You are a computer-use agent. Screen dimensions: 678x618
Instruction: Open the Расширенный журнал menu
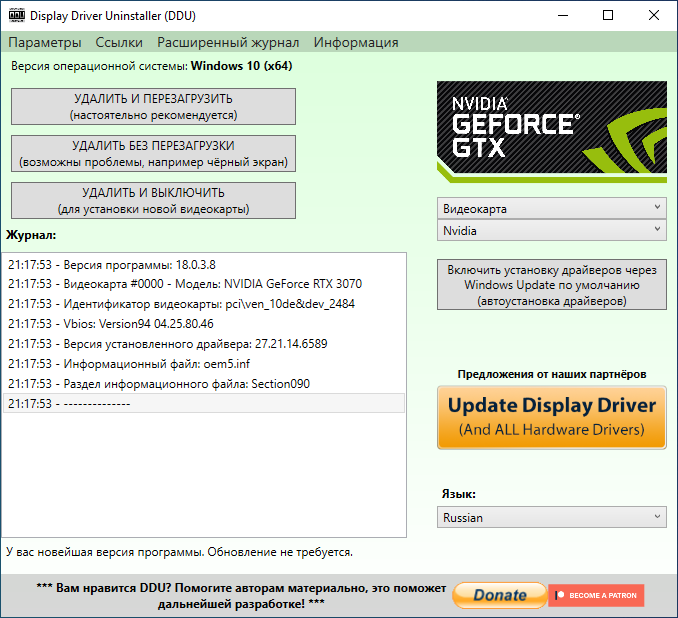tap(228, 42)
